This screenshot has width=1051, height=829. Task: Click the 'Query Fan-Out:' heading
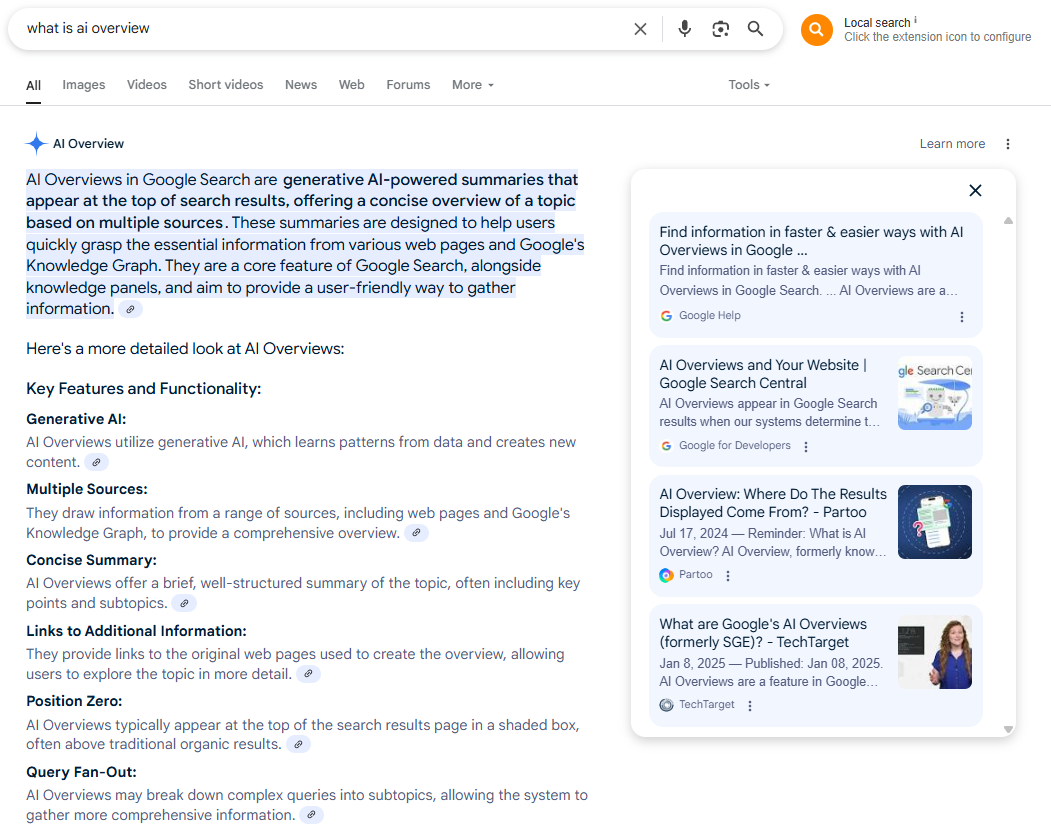pyautogui.click(x=81, y=772)
